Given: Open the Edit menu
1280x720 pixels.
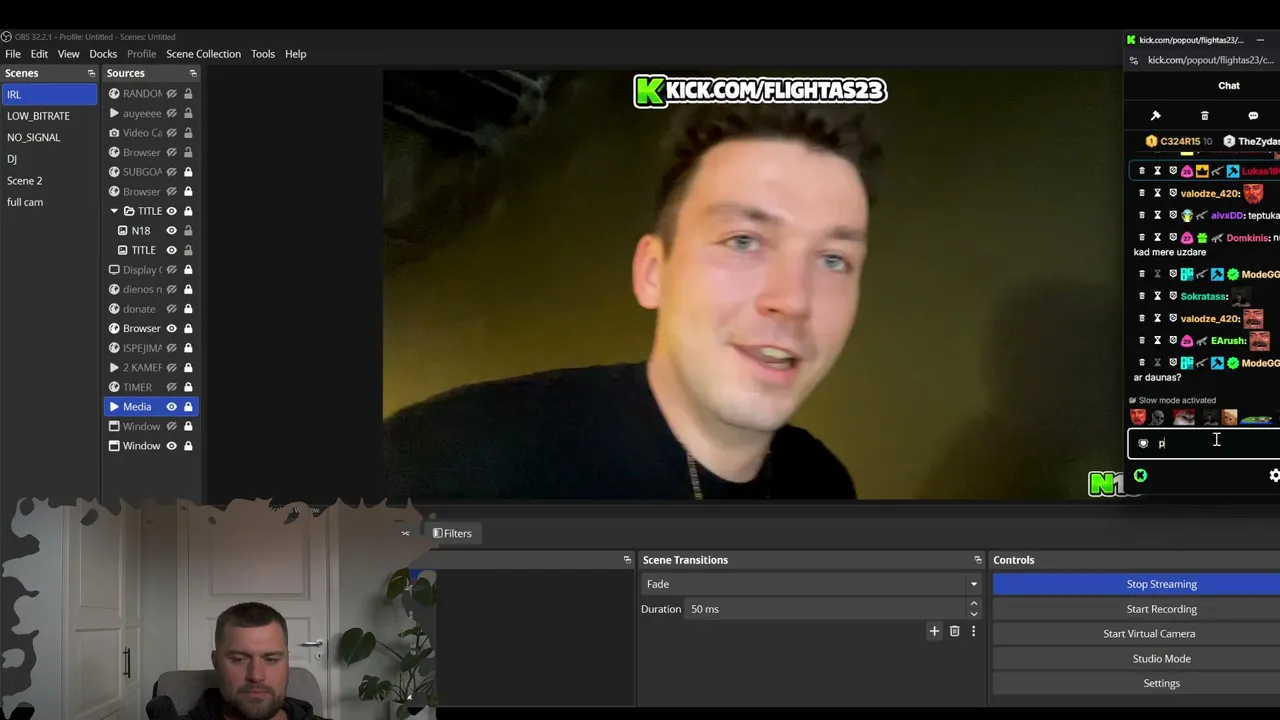Looking at the screenshot, I should click(x=39, y=54).
